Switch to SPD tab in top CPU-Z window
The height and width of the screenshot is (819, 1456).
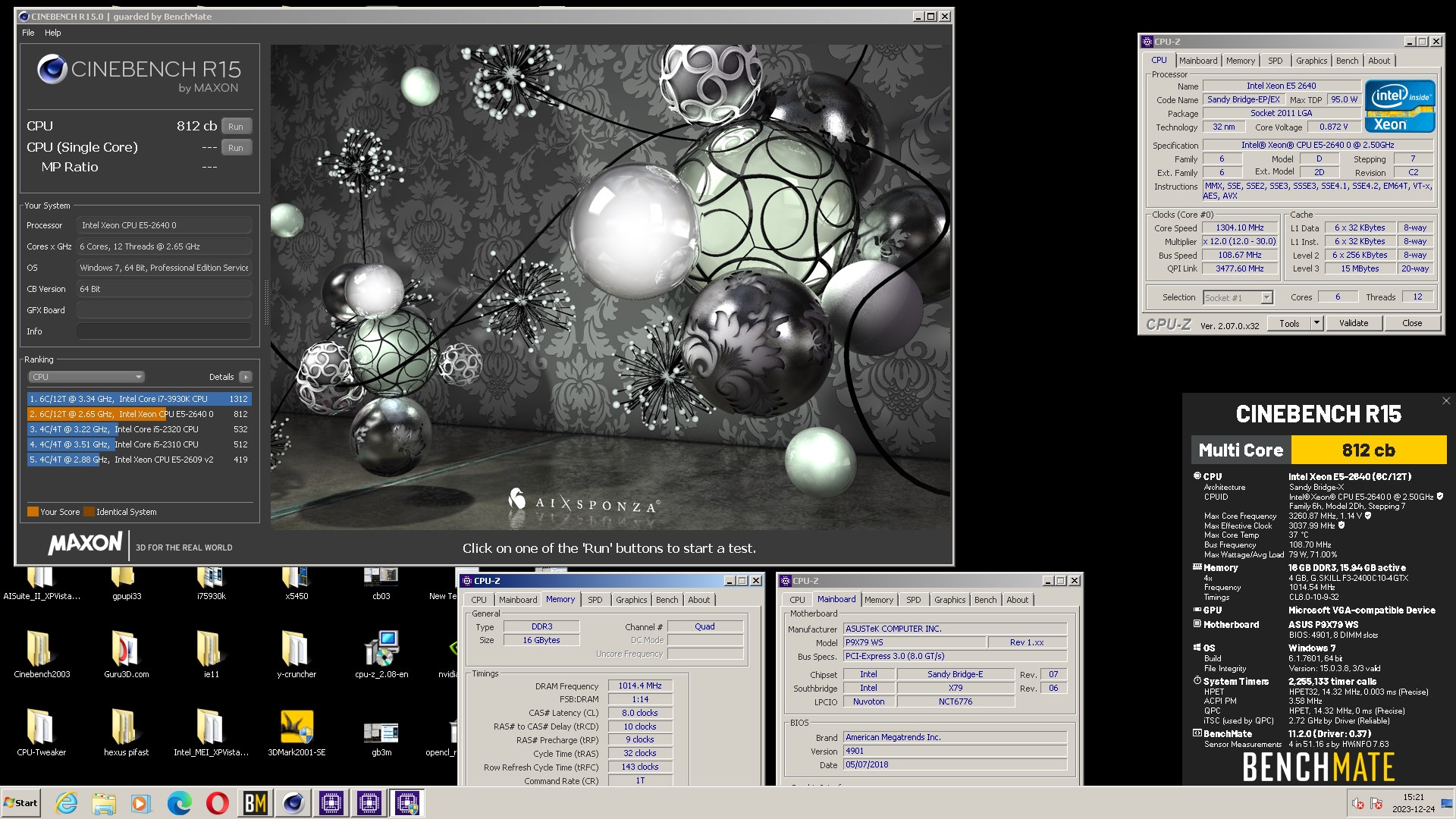tap(1276, 61)
